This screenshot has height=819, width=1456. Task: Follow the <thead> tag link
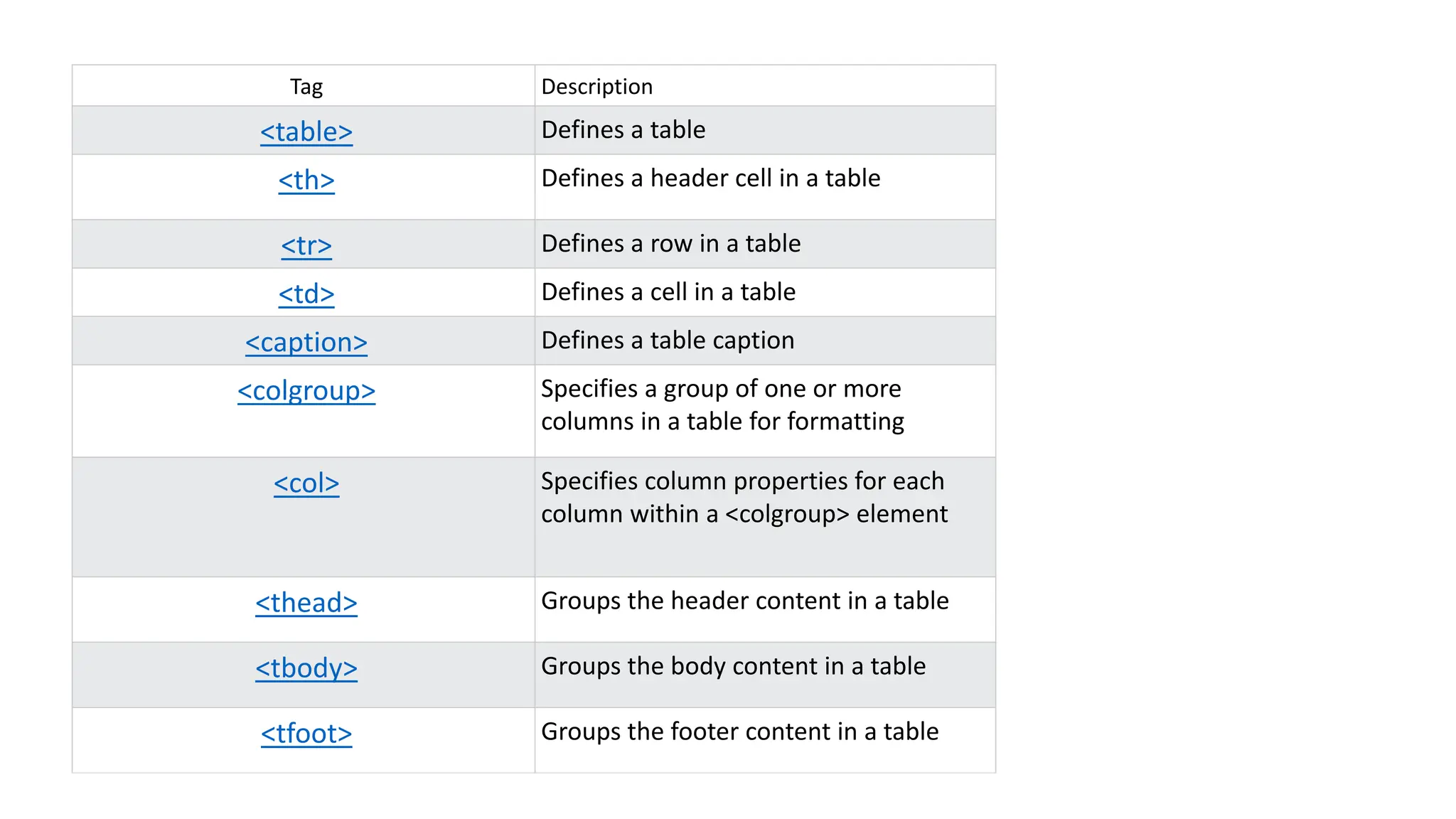[x=306, y=603]
